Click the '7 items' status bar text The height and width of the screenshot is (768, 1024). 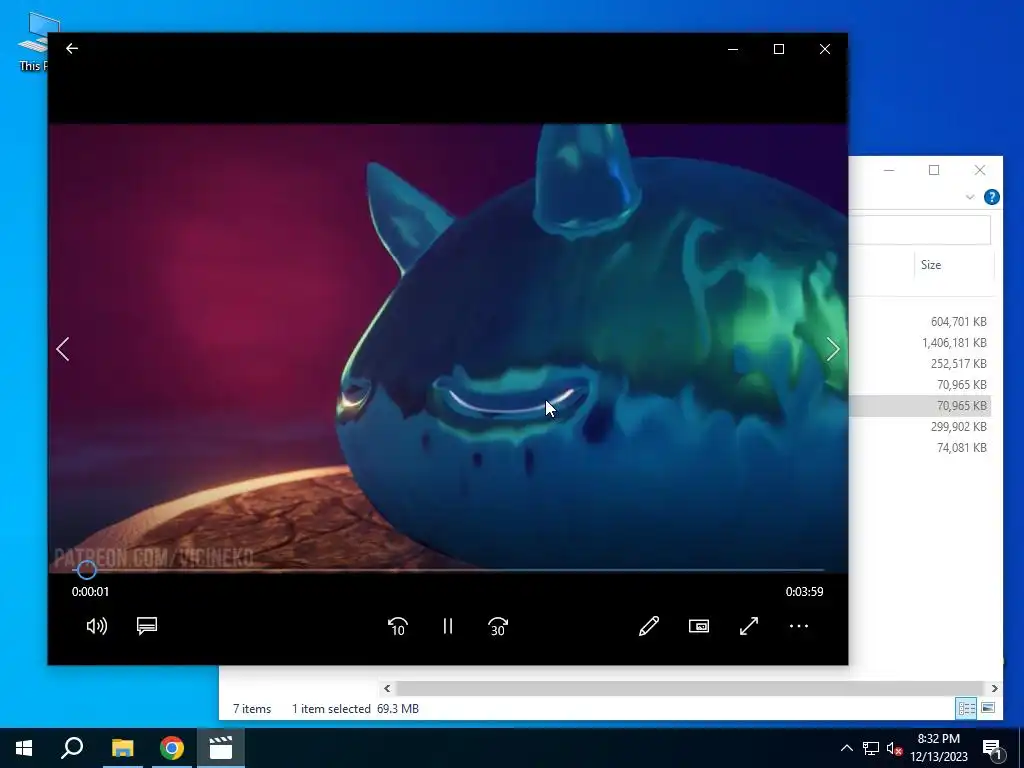[252, 709]
